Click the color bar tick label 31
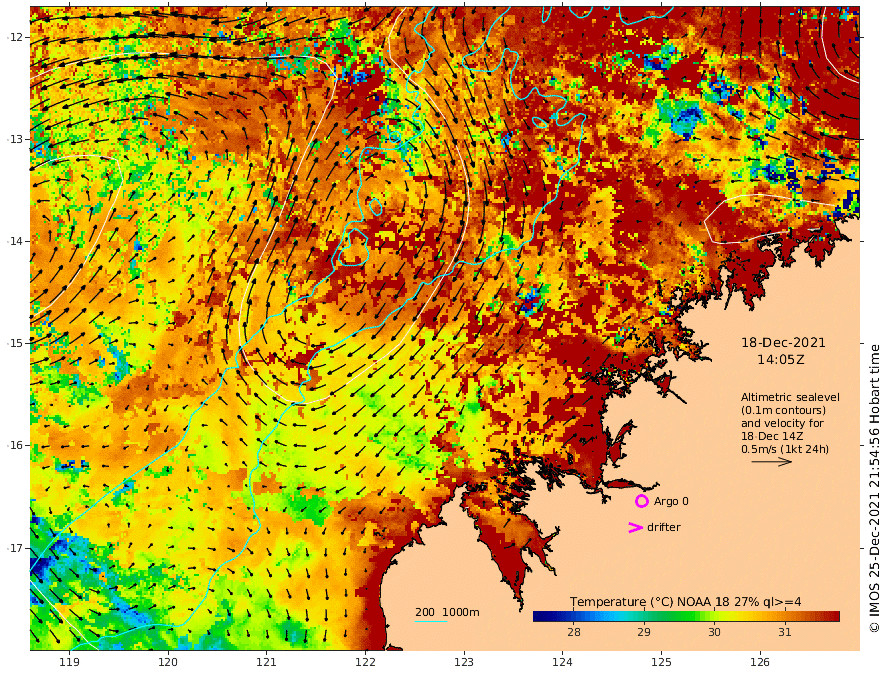The width and height of the screenshot is (880, 680). (785, 632)
